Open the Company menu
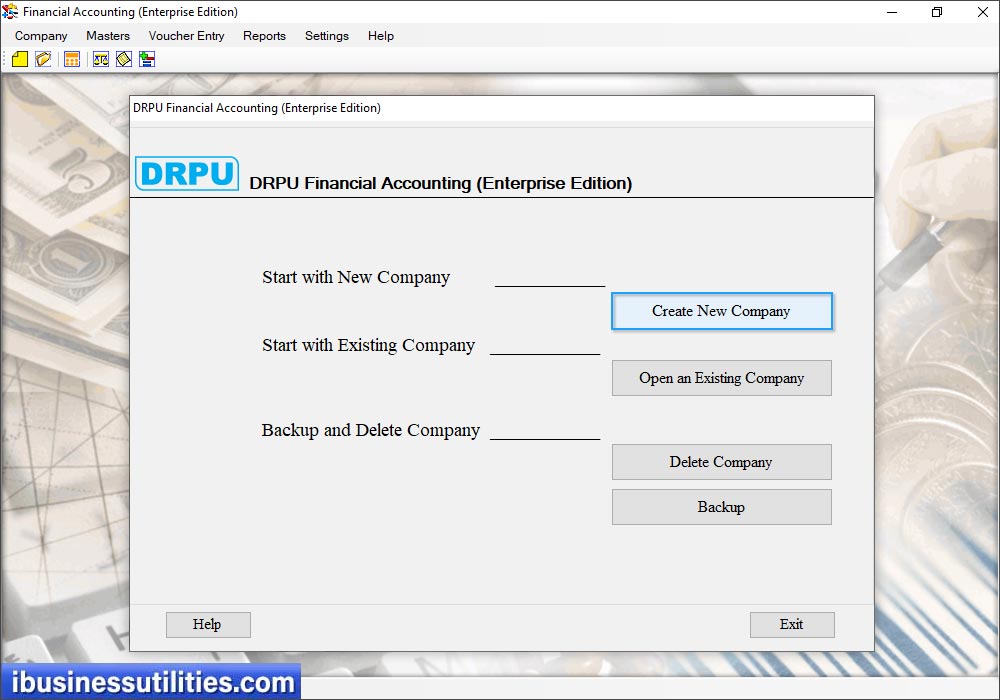 41,36
